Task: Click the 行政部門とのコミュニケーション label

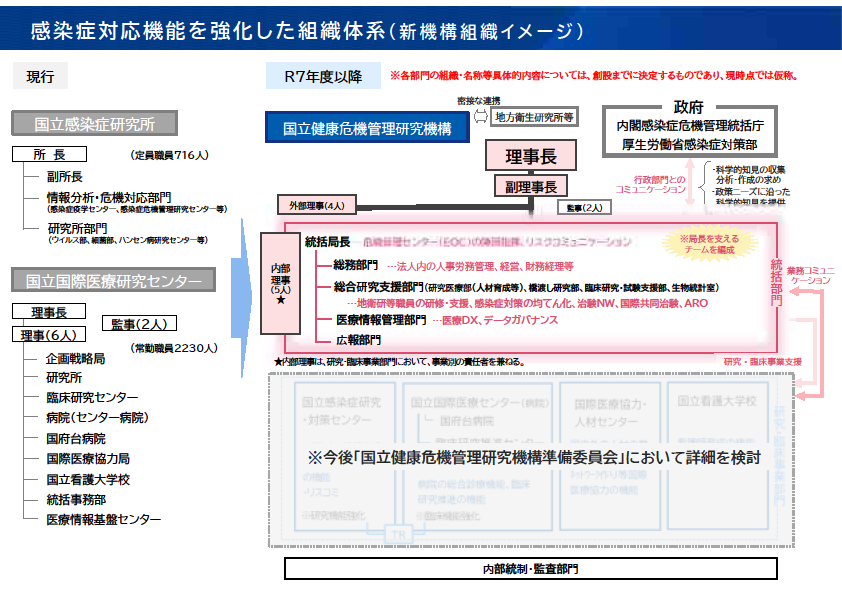Action: pyautogui.click(x=651, y=184)
